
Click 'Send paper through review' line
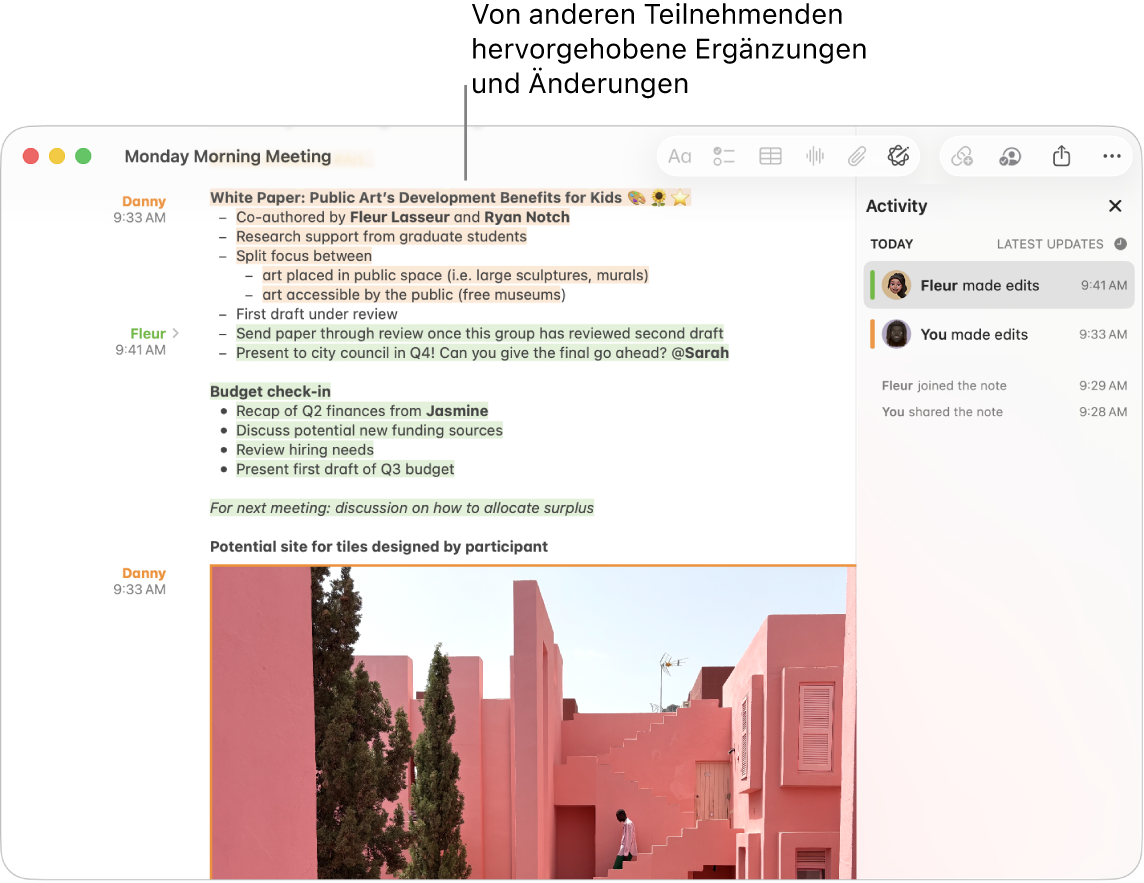(479, 333)
